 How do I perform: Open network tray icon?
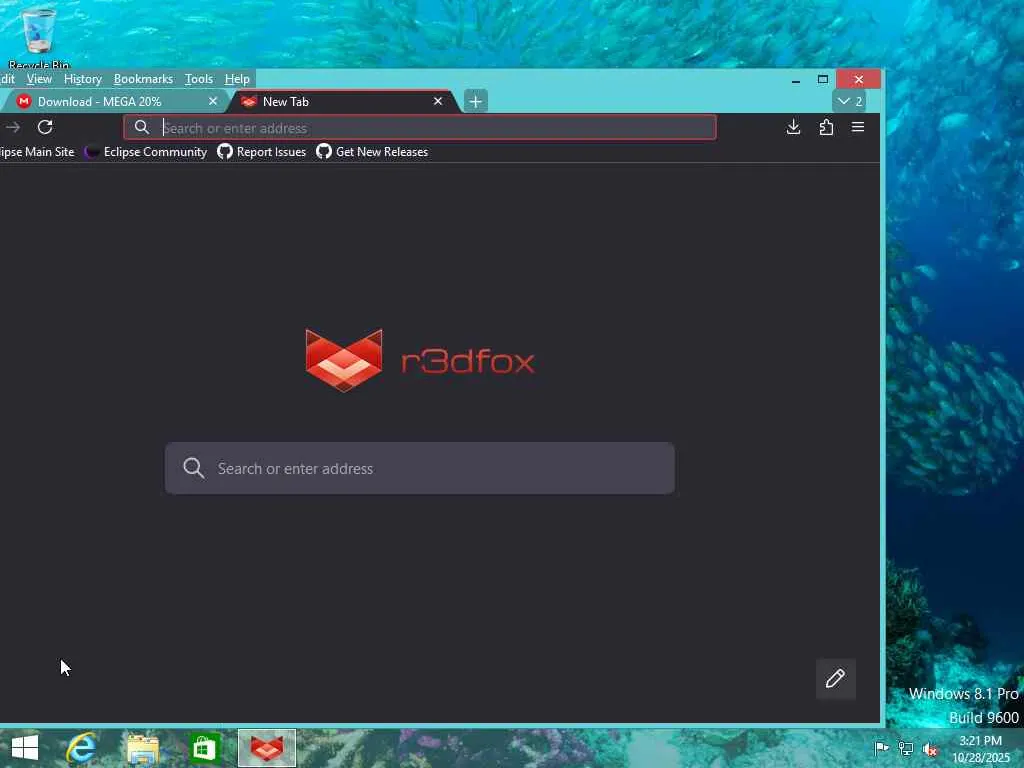[906, 748]
